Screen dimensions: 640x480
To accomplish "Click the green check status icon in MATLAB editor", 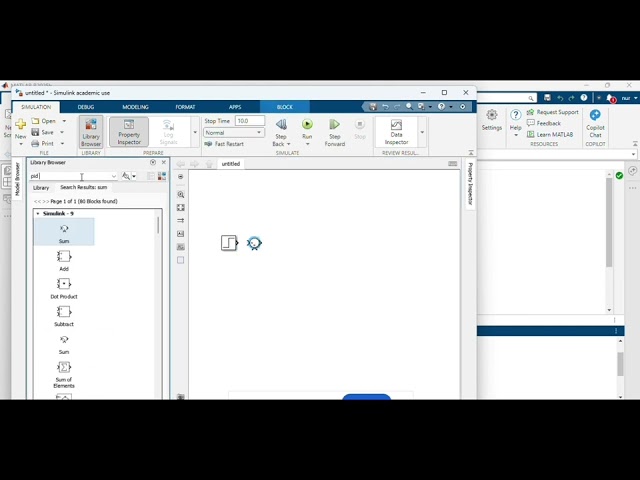I will (x=619, y=176).
